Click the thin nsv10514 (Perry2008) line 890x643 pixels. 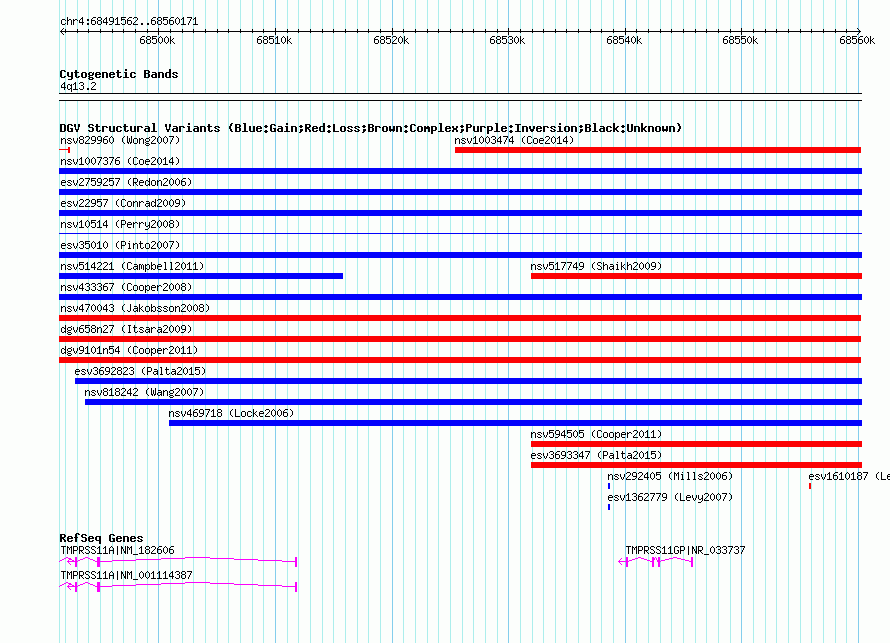pos(460,233)
